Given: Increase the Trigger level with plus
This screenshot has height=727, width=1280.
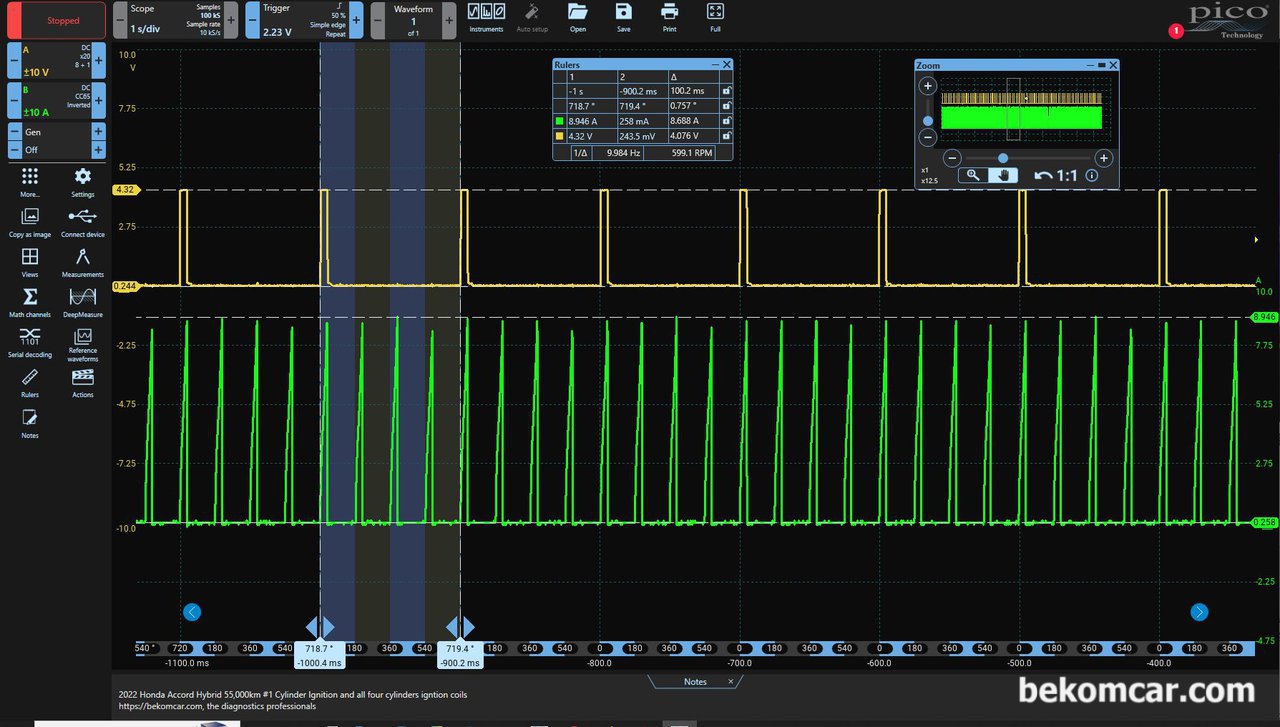Looking at the screenshot, I should (356, 20).
